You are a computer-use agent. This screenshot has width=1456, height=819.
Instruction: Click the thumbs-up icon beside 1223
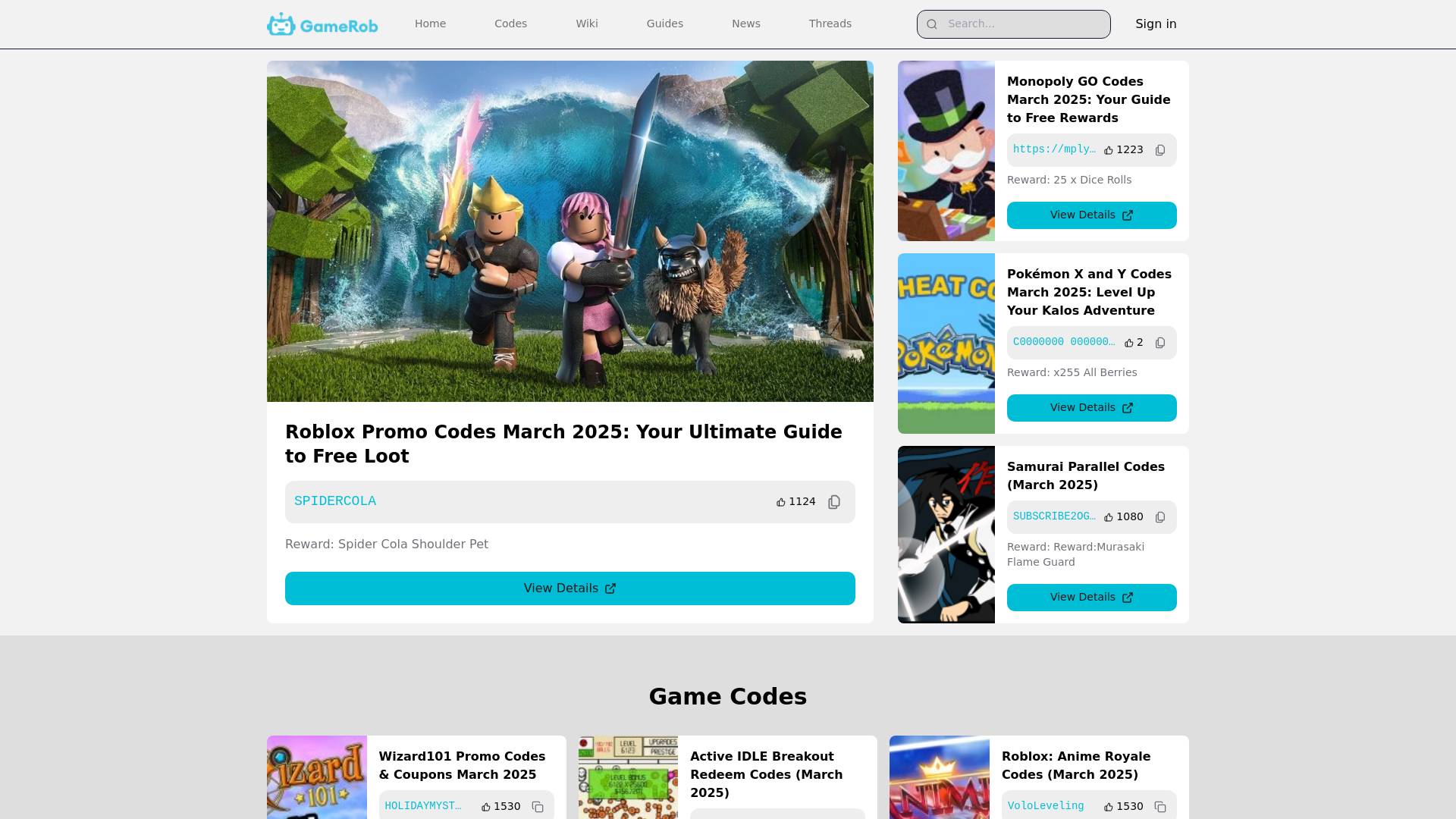pyautogui.click(x=1109, y=150)
